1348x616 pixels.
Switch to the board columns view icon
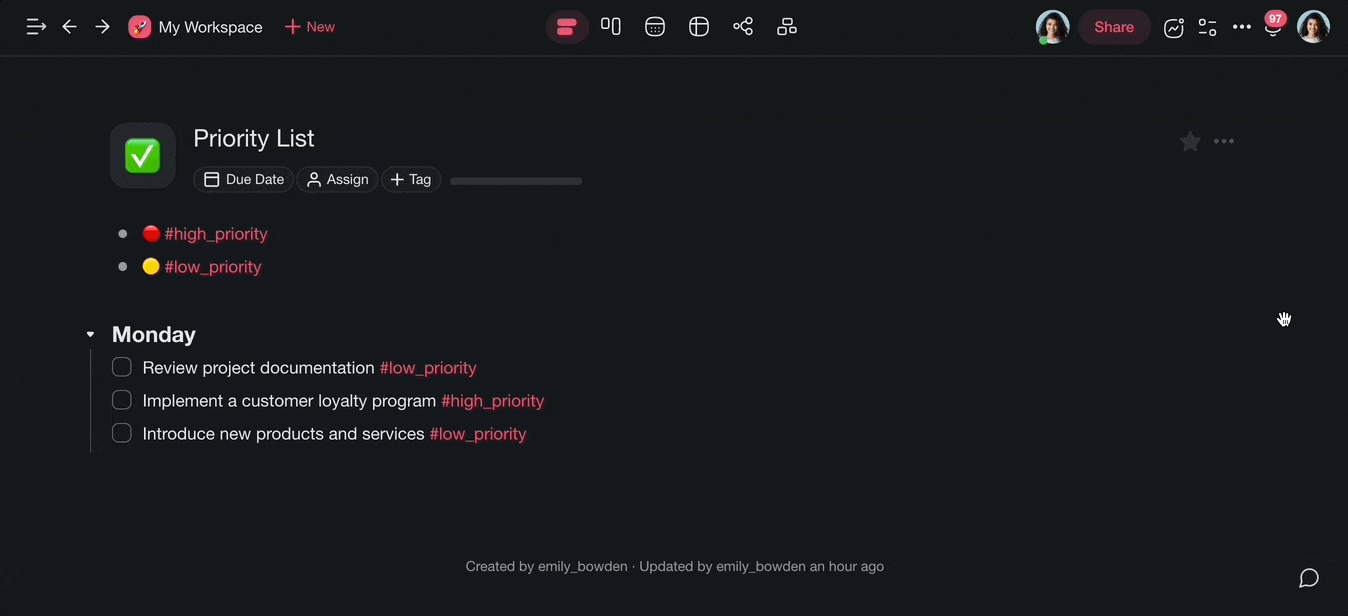tap(611, 27)
